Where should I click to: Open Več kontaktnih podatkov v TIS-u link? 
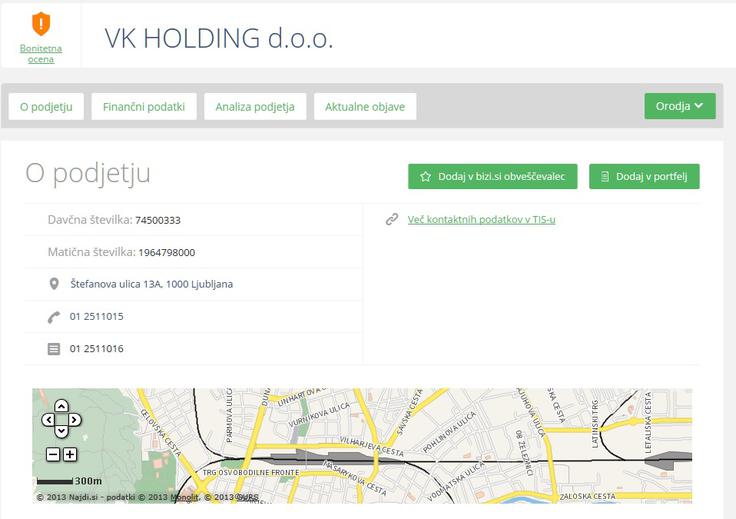481,219
